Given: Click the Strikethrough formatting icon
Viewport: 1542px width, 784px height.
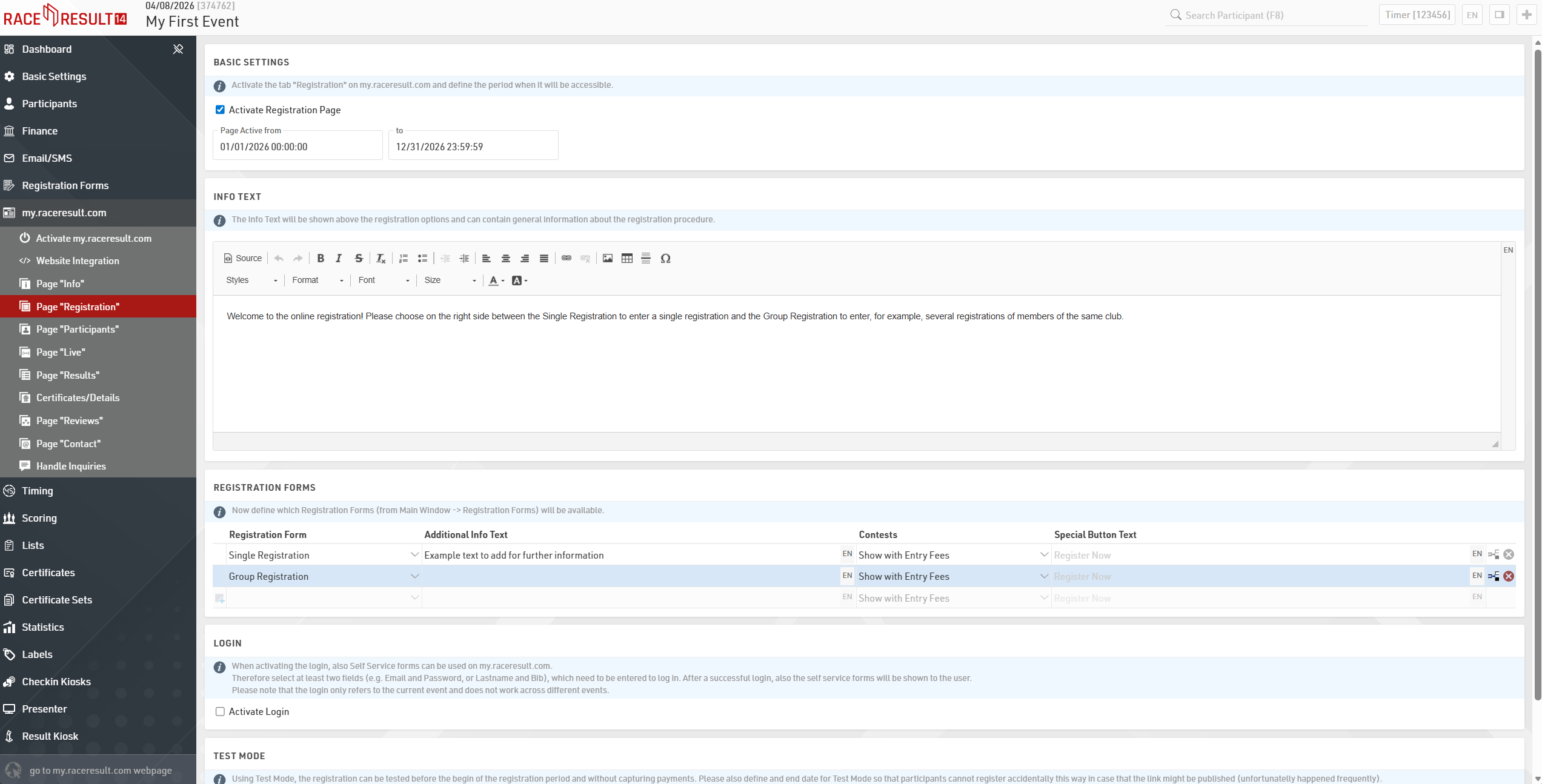Looking at the screenshot, I should click(359, 258).
